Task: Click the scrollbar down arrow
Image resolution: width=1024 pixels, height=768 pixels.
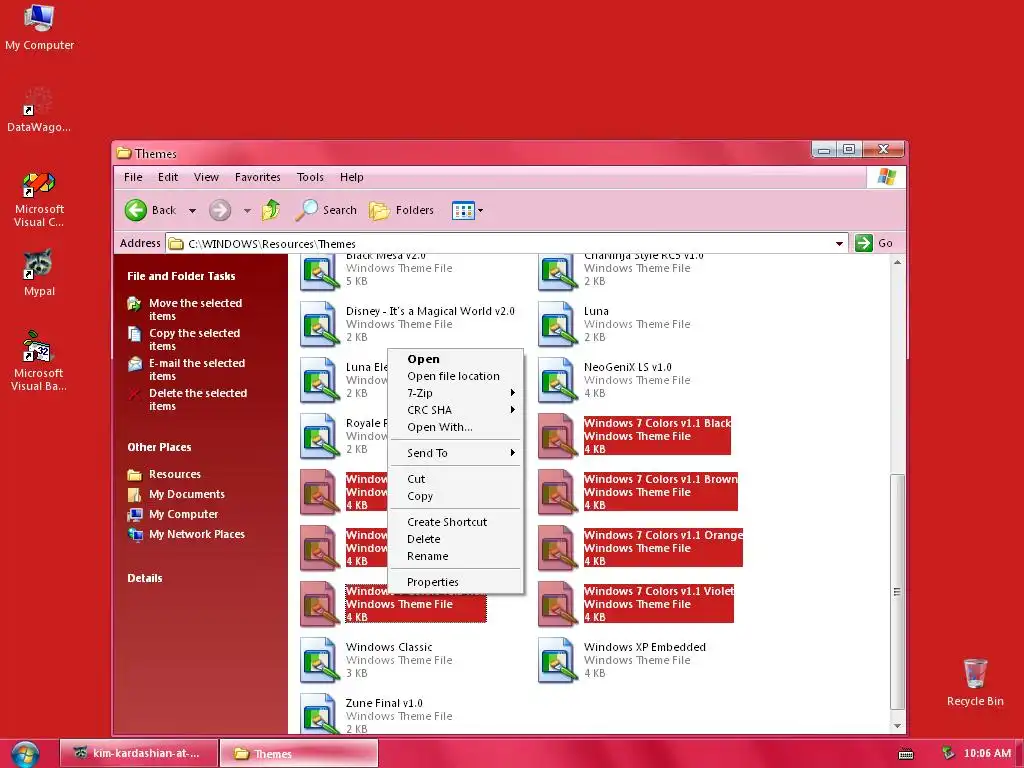Action: 897,726
